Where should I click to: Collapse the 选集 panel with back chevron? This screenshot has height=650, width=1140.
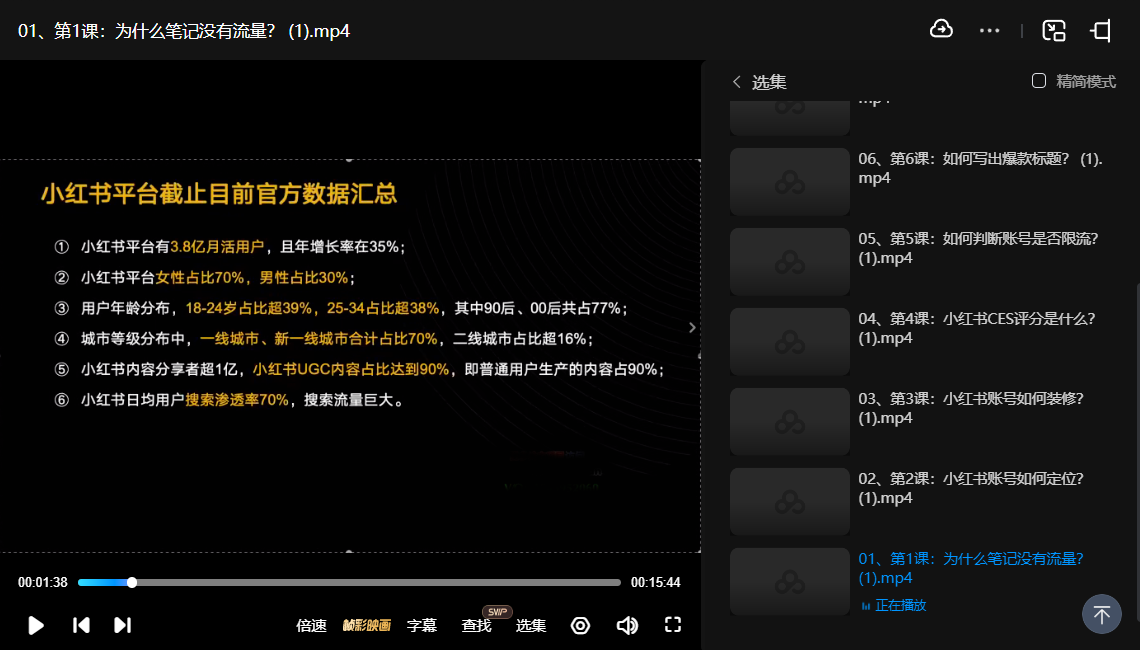pyautogui.click(x=737, y=82)
